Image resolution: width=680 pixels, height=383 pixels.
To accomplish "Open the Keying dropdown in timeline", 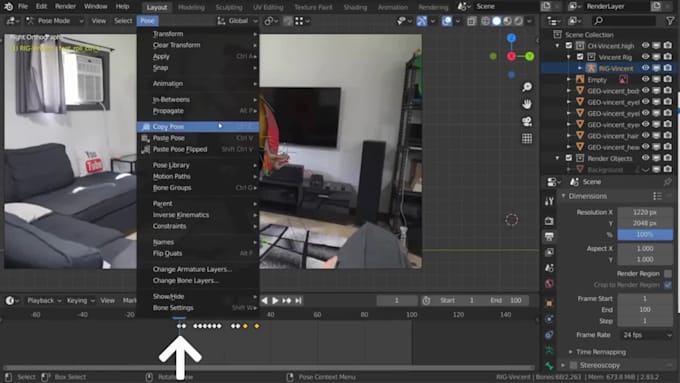I will coord(80,300).
